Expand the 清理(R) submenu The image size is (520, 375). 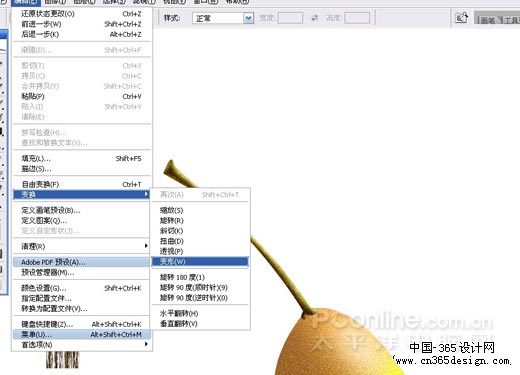(82, 246)
